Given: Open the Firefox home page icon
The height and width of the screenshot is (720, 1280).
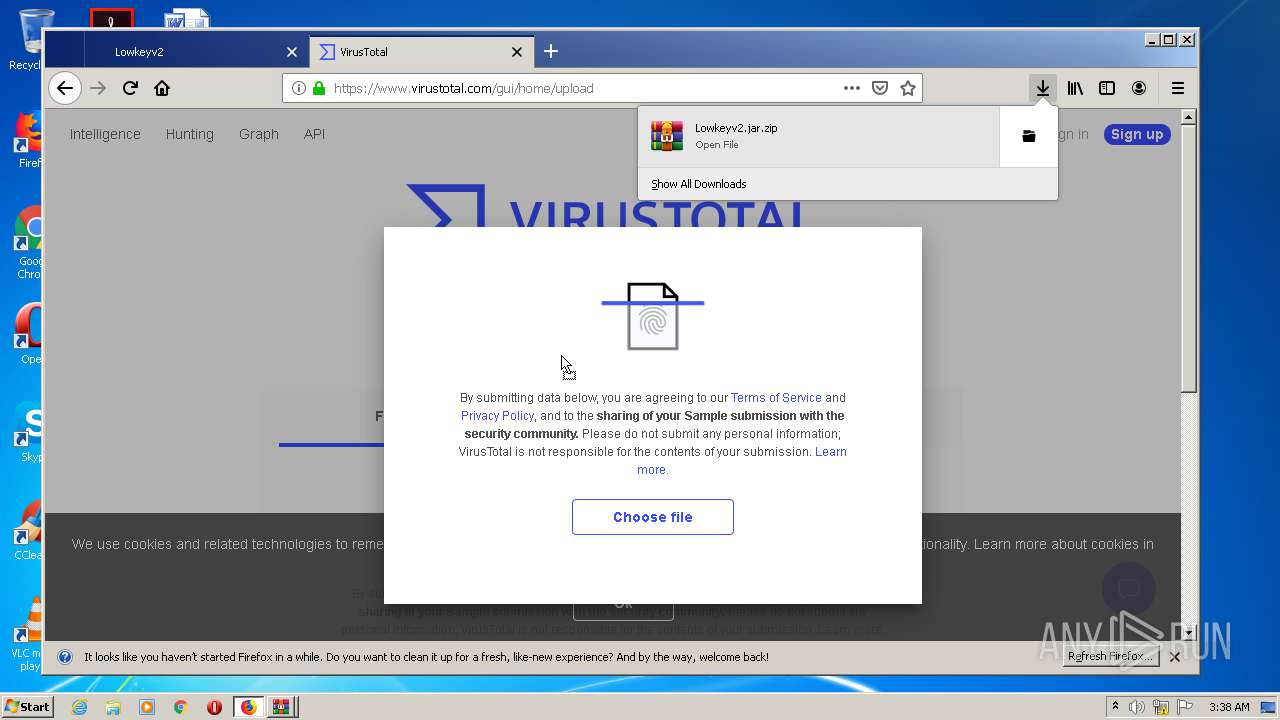Looking at the screenshot, I should click(162, 88).
